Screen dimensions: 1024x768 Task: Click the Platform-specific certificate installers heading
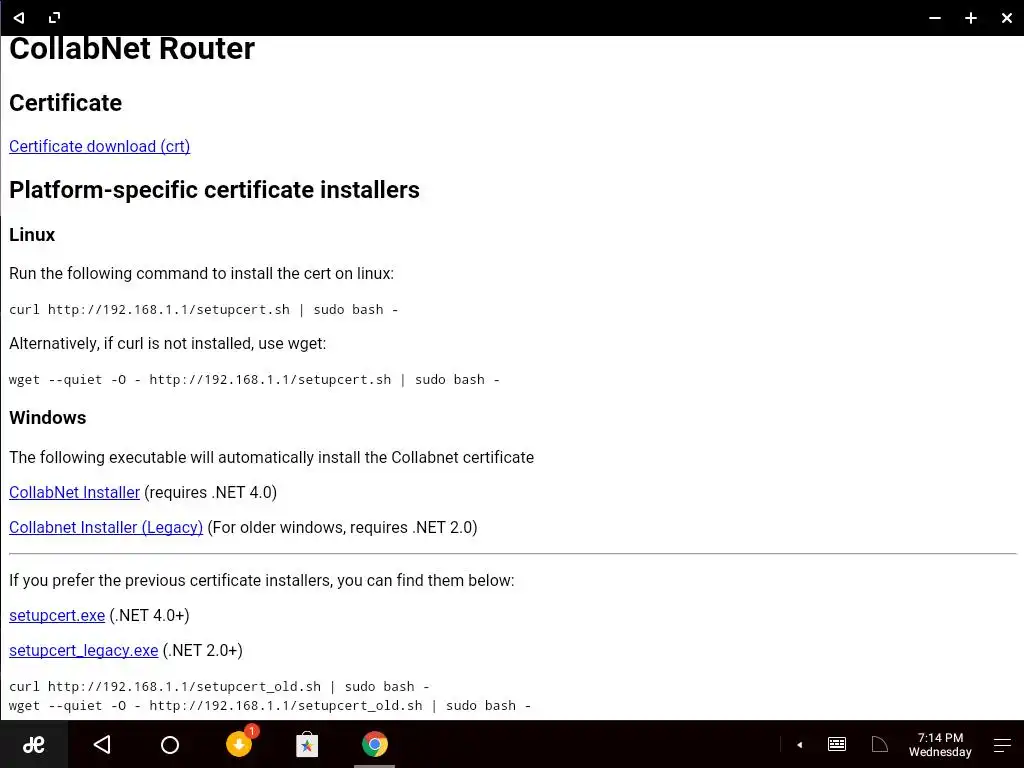tap(214, 190)
